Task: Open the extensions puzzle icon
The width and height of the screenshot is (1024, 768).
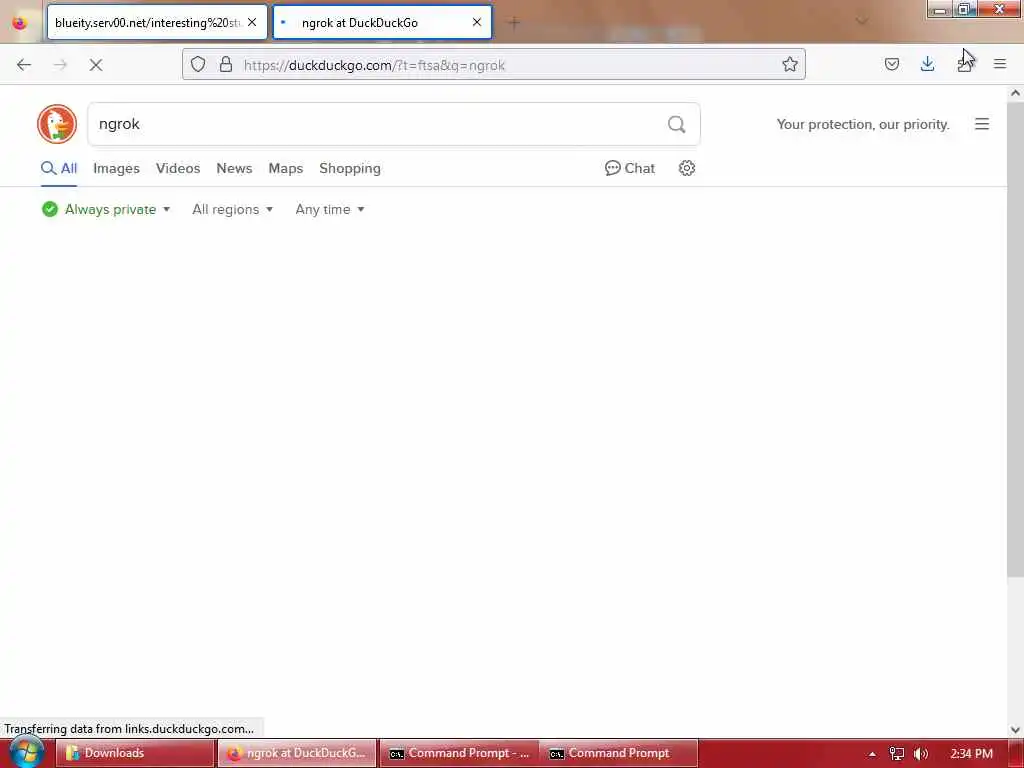Action: click(x=963, y=64)
